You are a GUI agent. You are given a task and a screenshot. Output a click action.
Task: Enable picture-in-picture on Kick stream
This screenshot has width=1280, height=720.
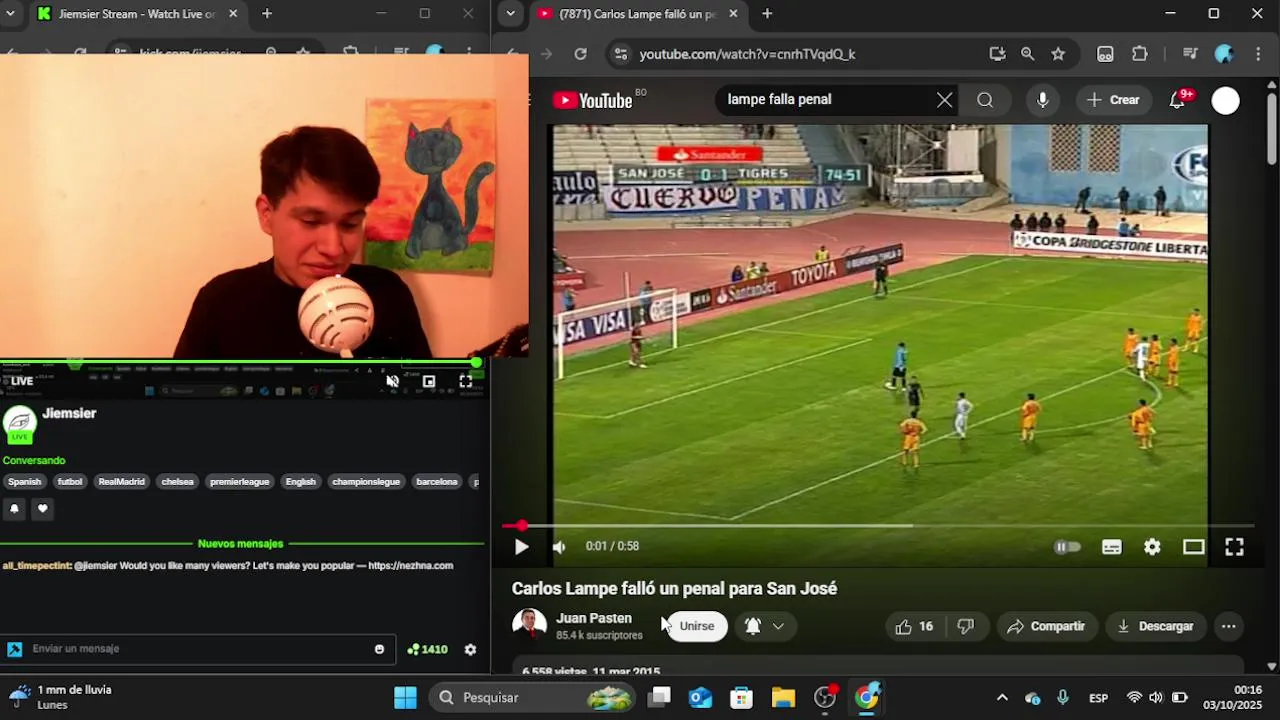[429, 381]
